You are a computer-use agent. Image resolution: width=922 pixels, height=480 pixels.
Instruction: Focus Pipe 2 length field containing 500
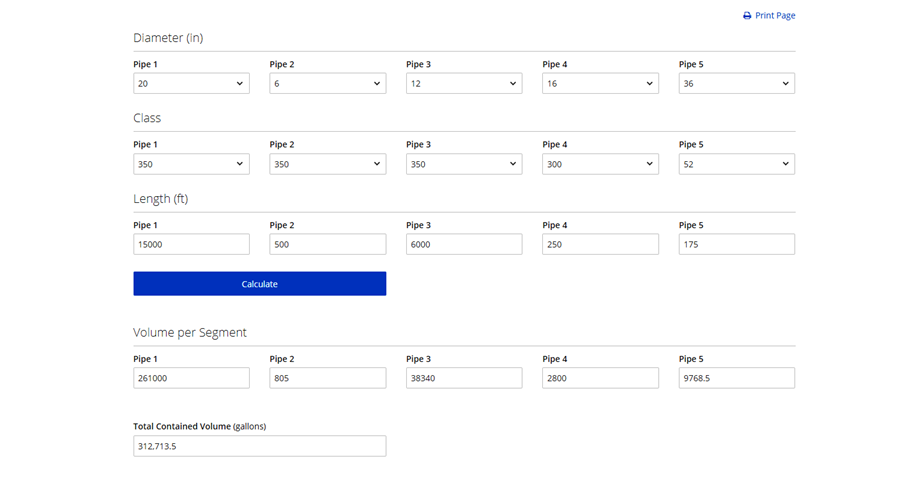coord(327,244)
